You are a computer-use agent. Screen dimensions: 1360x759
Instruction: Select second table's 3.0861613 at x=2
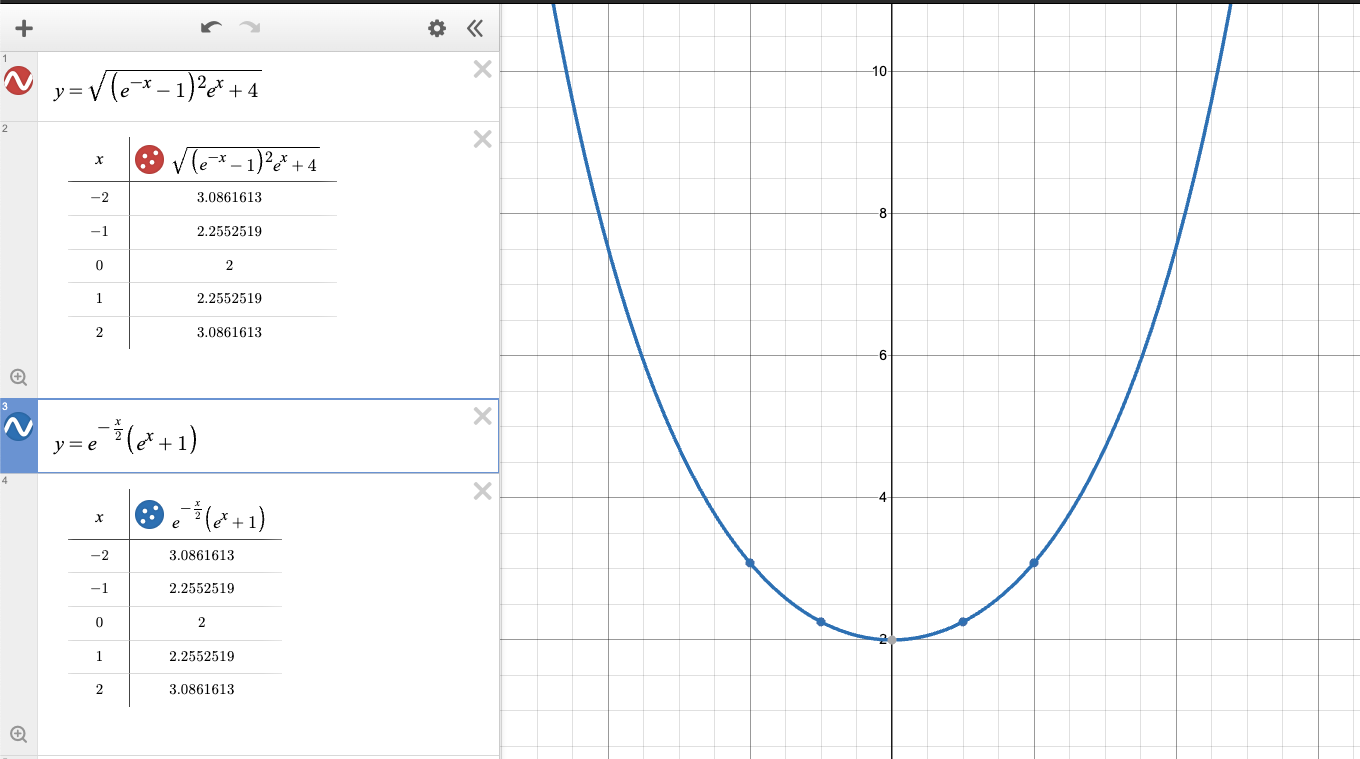click(x=202, y=689)
